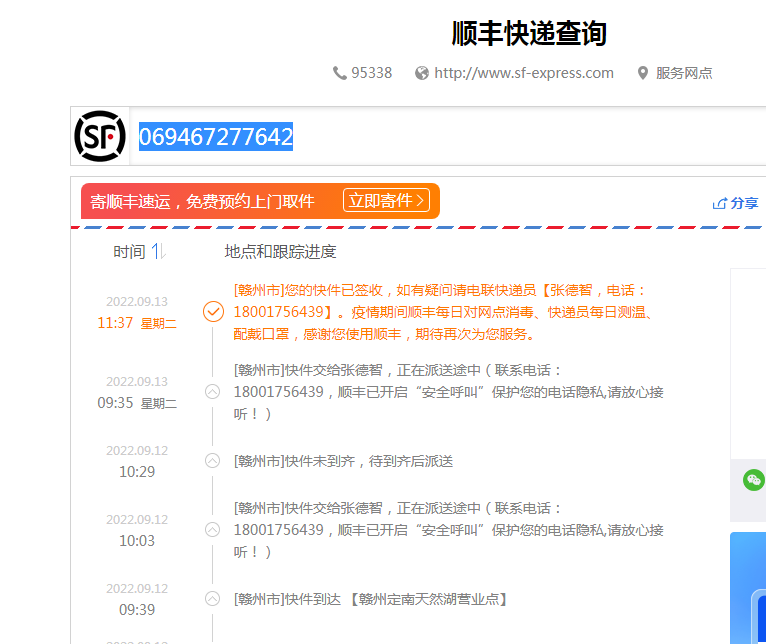Click the 快件到达【赣州定南天然湖营业点】 entry
The width and height of the screenshot is (766, 644).
point(371,599)
